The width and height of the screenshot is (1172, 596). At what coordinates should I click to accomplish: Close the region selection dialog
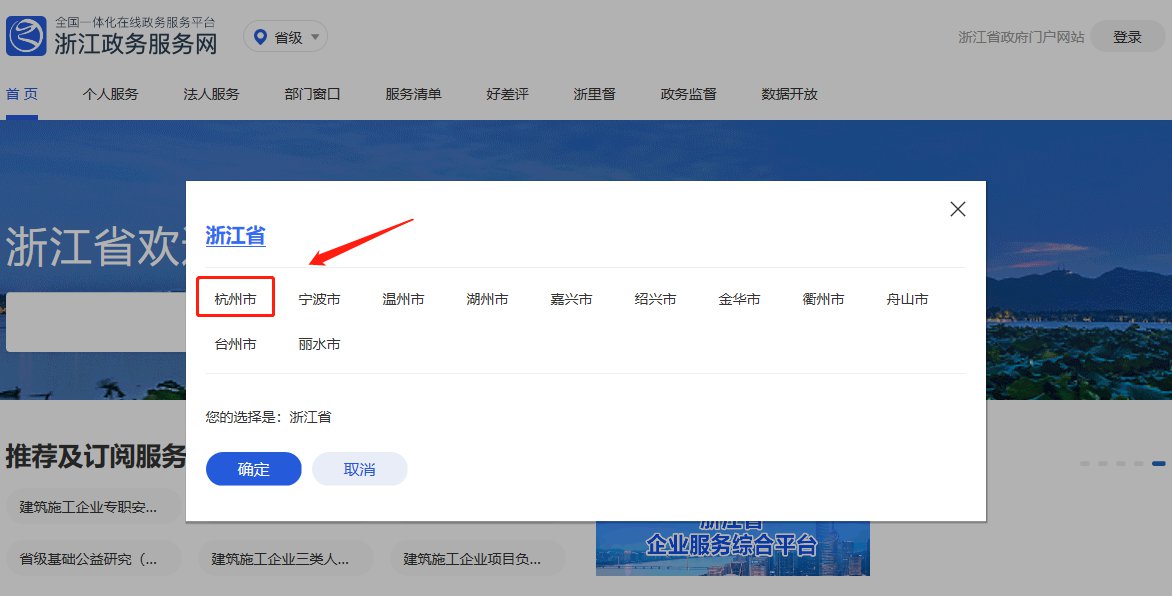click(x=957, y=209)
